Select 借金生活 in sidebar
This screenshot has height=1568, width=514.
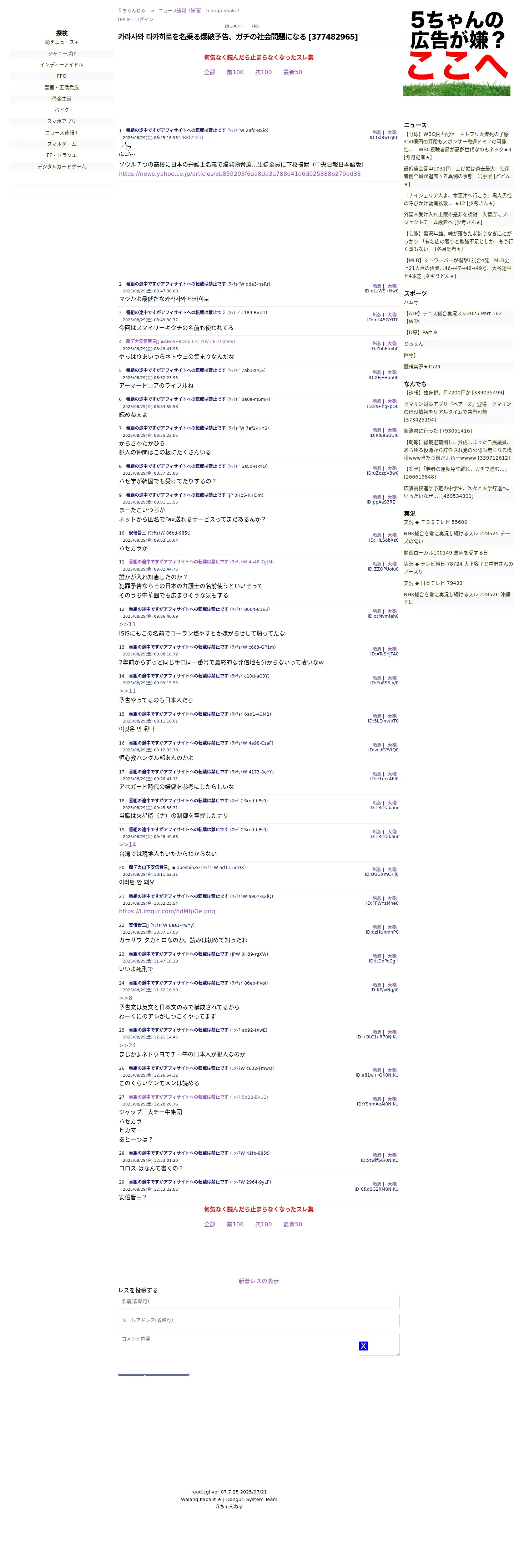61,99
